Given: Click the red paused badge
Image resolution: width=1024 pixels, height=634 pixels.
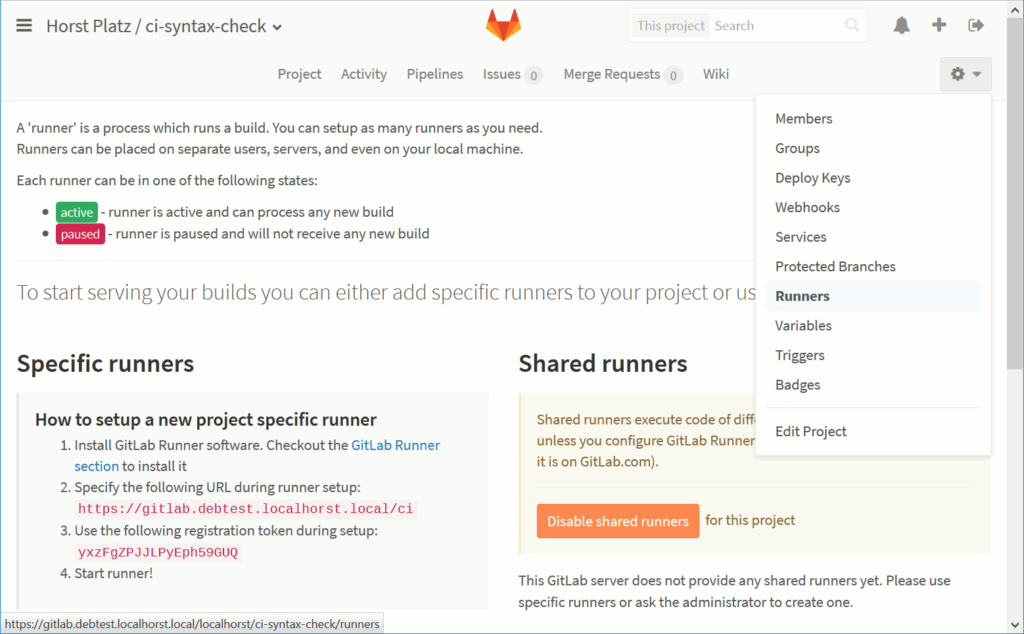Looking at the screenshot, I should pyautogui.click(x=80, y=234).
